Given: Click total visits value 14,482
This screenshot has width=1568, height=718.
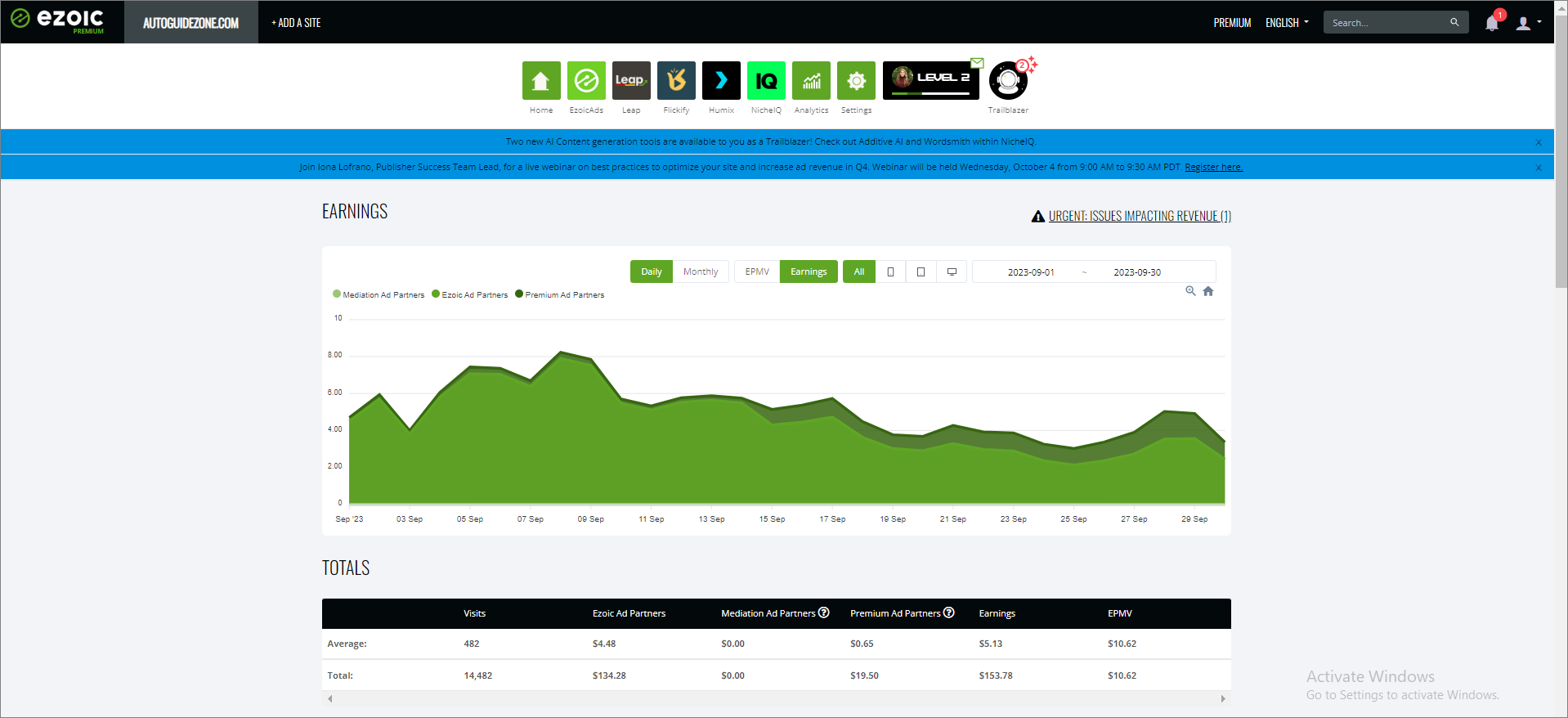Looking at the screenshot, I should [477, 675].
